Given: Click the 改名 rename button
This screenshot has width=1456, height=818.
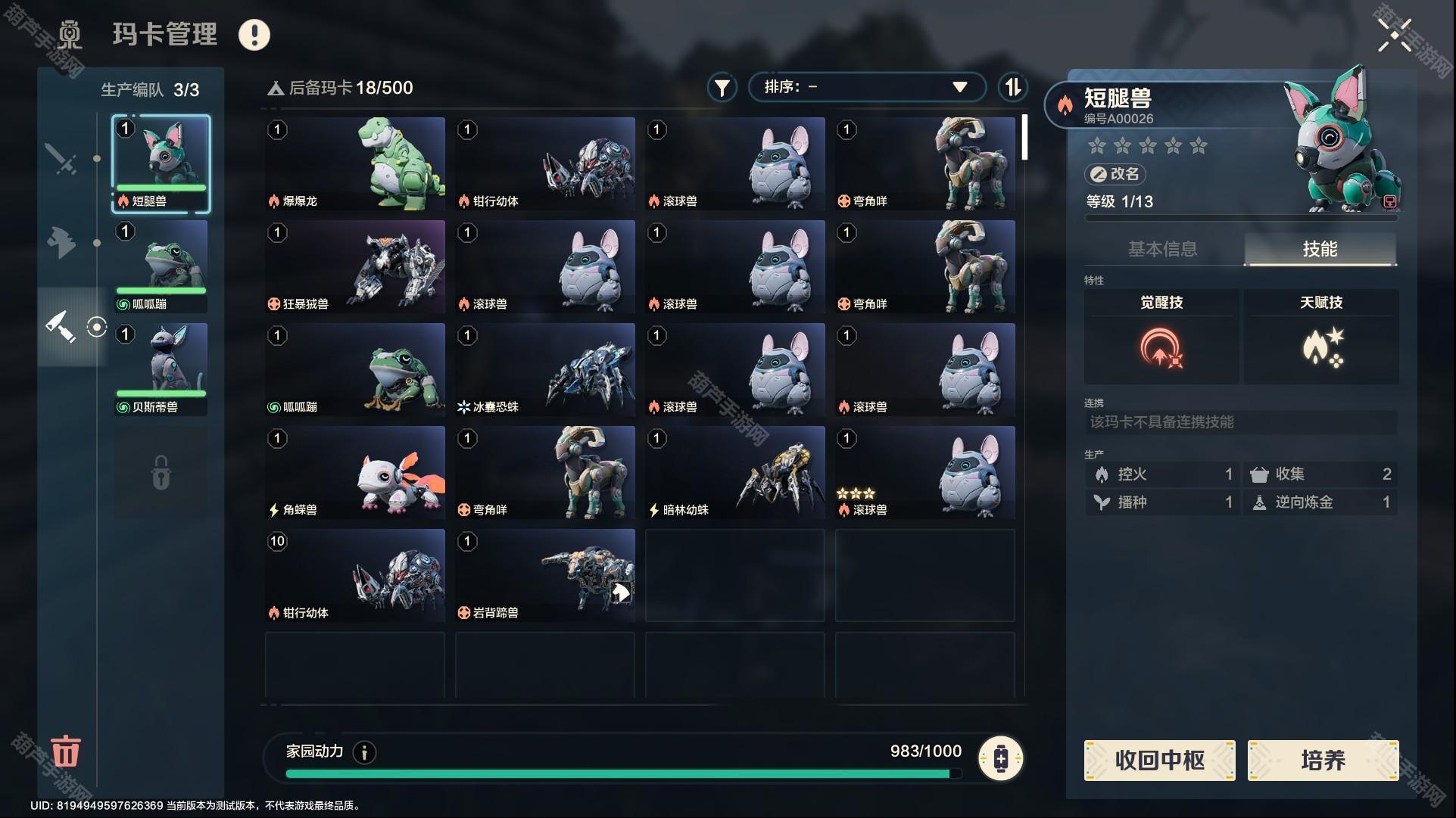Looking at the screenshot, I should [1115, 174].
